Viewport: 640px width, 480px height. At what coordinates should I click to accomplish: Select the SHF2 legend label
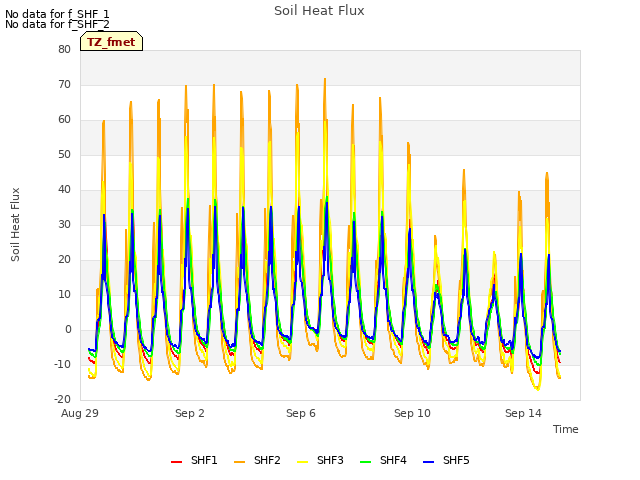[267, 460]
